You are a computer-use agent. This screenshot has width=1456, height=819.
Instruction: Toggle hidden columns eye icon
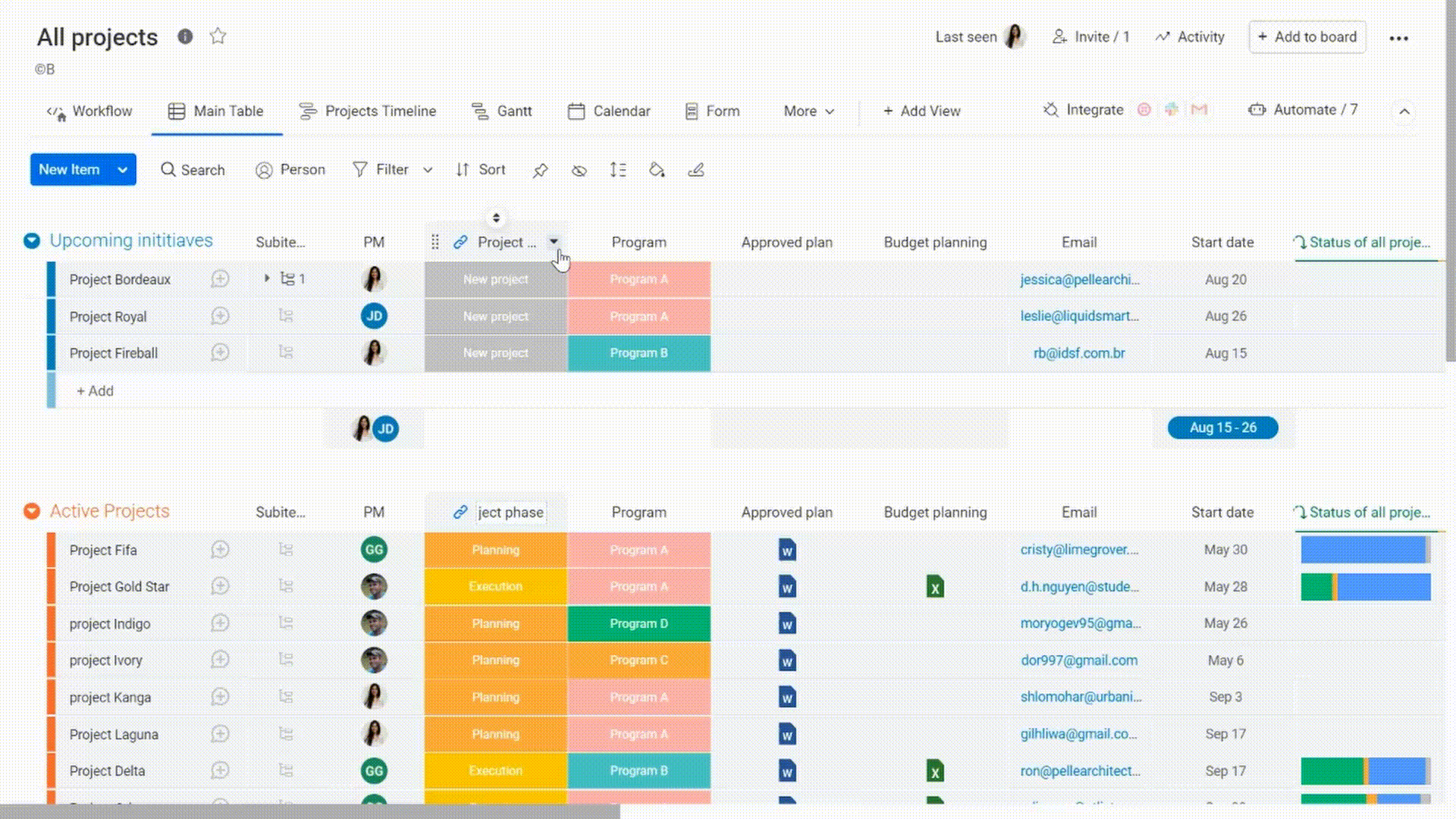[x=579, y=171]
